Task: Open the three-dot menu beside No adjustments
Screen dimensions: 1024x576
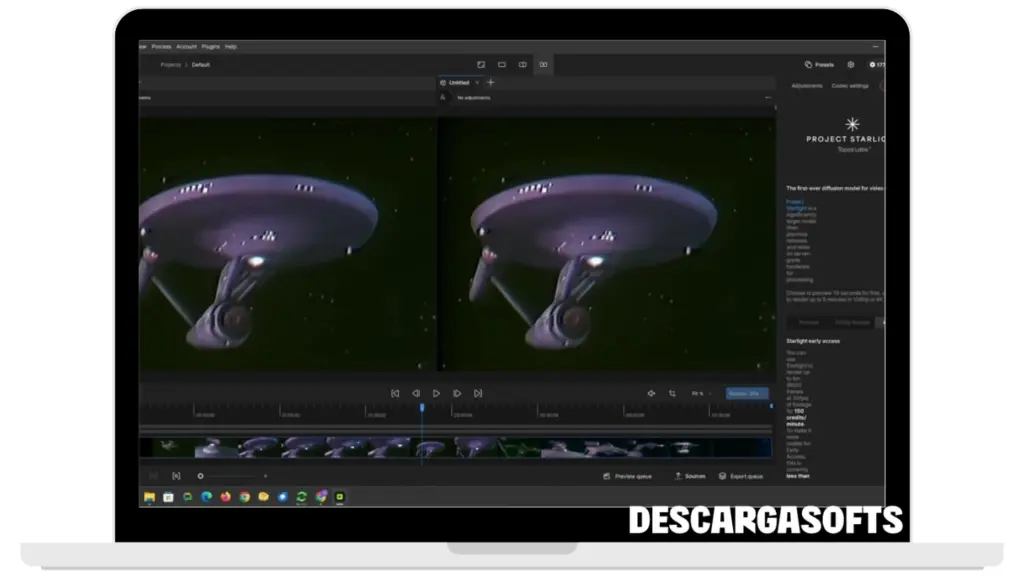Action: (x=768, y=97)
